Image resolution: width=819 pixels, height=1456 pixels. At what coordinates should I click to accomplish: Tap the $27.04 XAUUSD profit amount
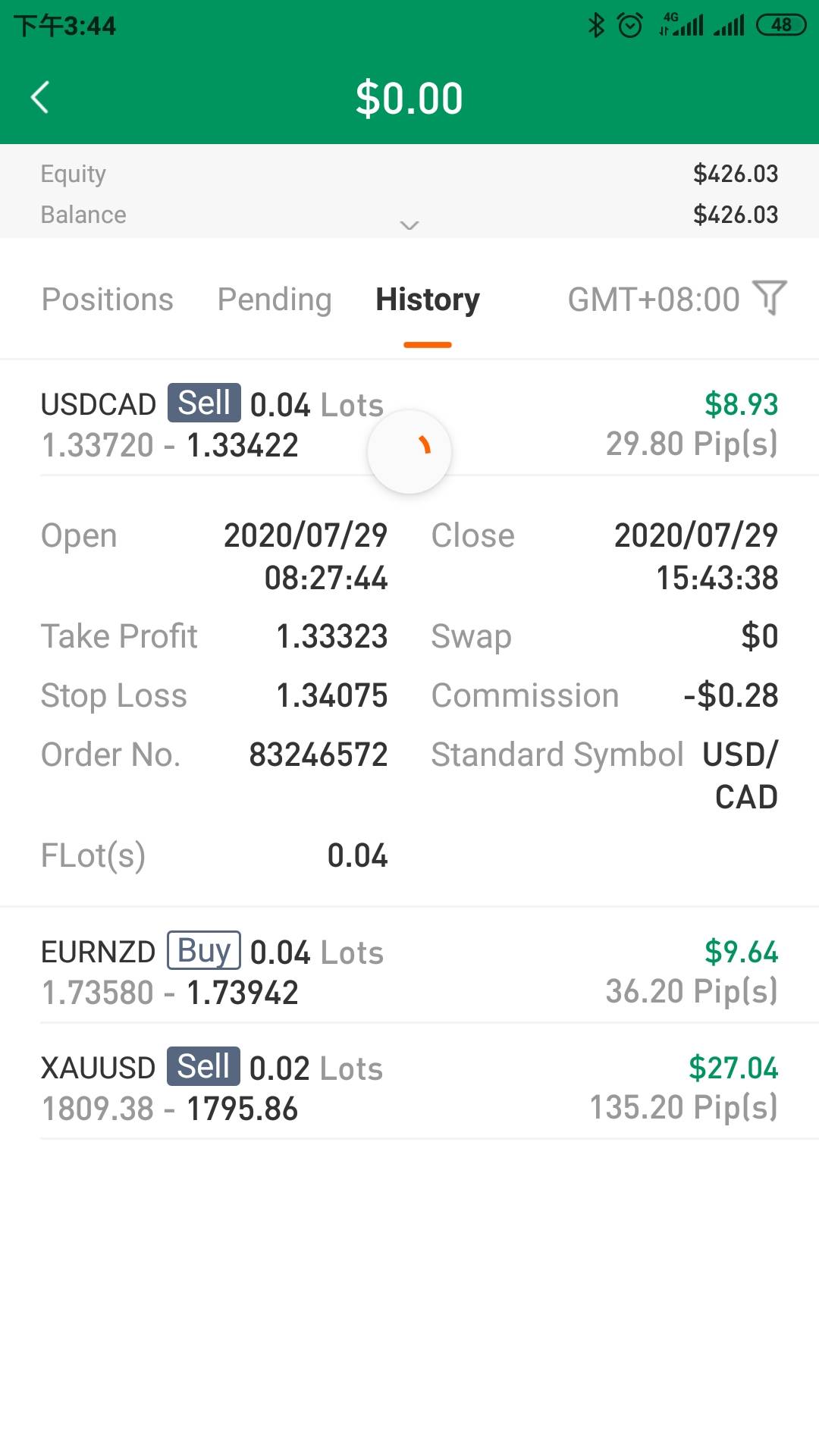click(733, 1068)
